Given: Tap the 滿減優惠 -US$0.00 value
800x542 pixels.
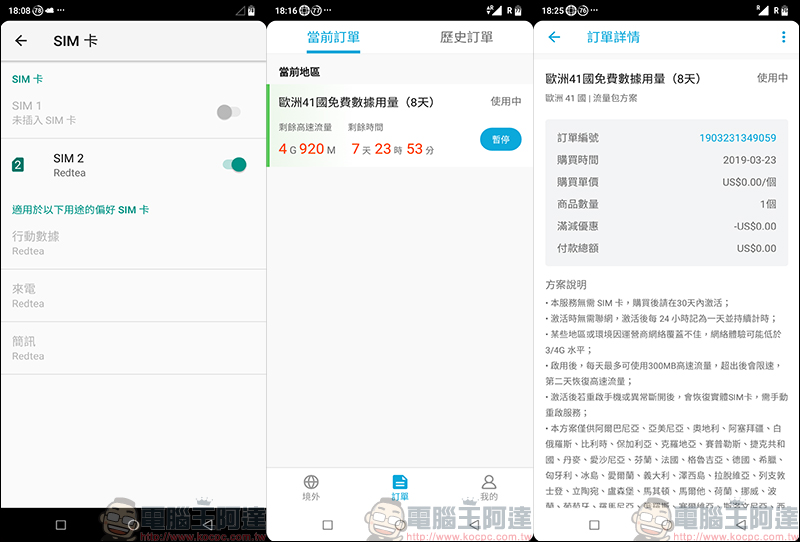Looking at the screenshot, I should click(755, 226).
